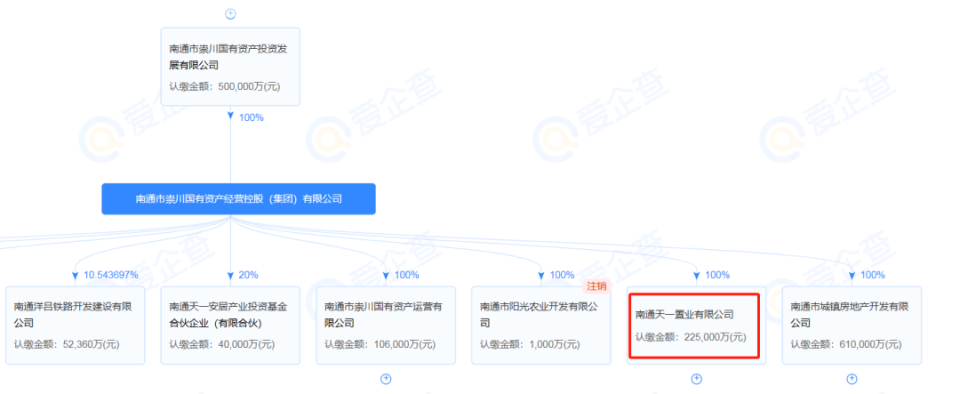The height and width of the screenshot is (394, 960).
Task: Expand the plus below 南通市崇川国有资产运营有限公司
Action: (x=386, y=379)
